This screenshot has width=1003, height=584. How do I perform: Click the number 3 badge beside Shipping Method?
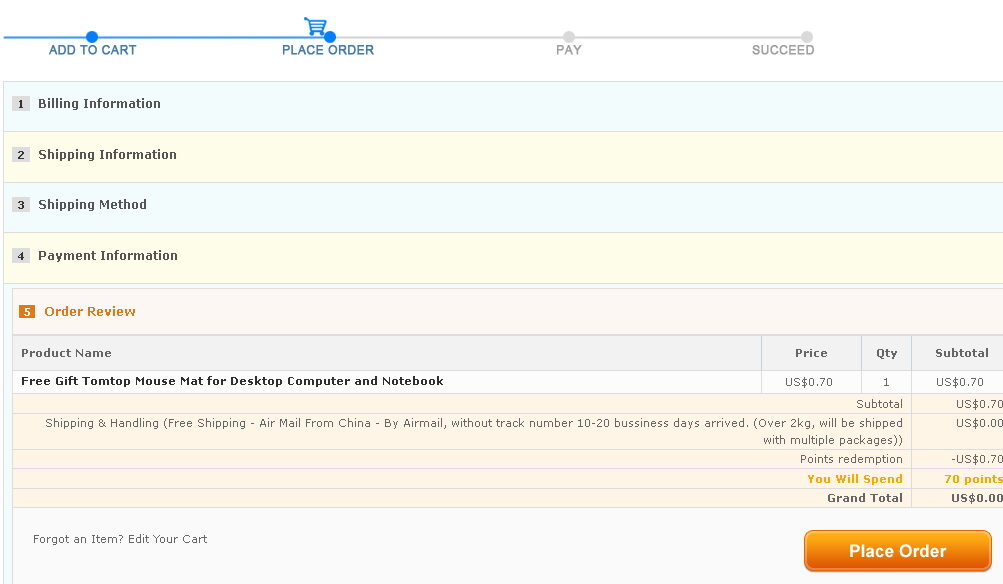click(x=21, y=205)
